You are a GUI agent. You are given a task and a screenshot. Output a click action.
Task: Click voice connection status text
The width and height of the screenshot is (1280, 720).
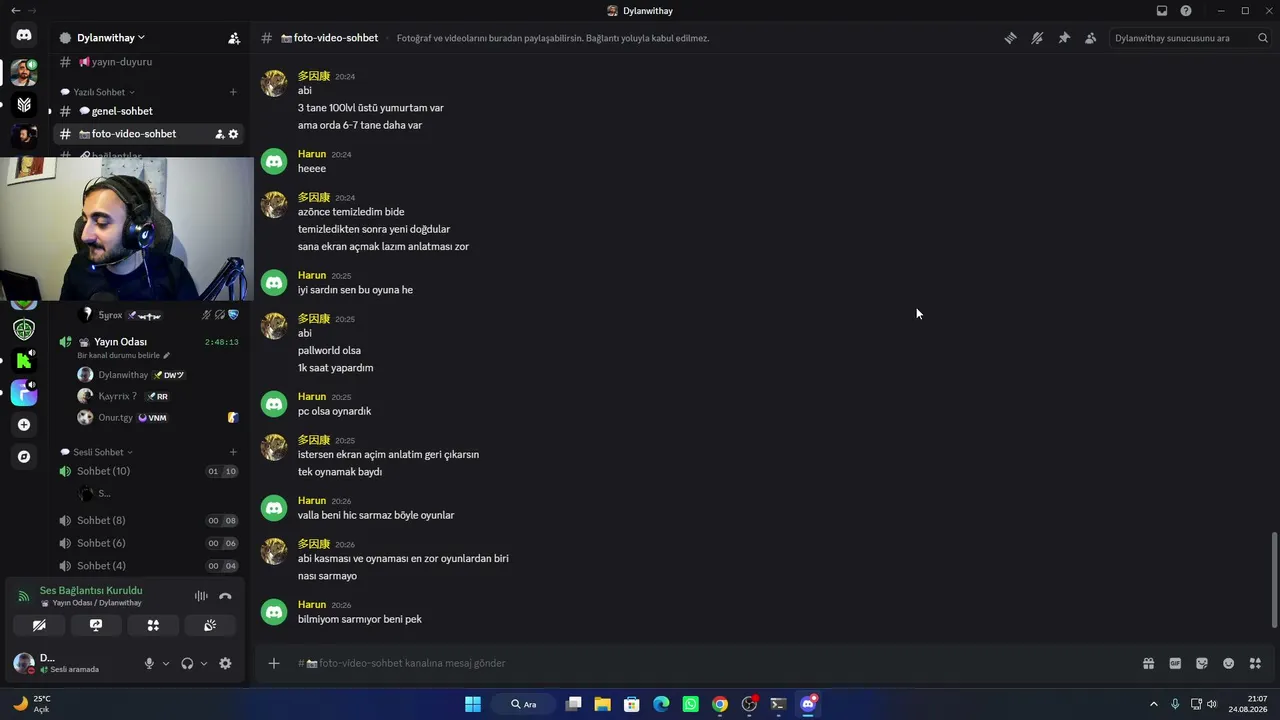91,591
